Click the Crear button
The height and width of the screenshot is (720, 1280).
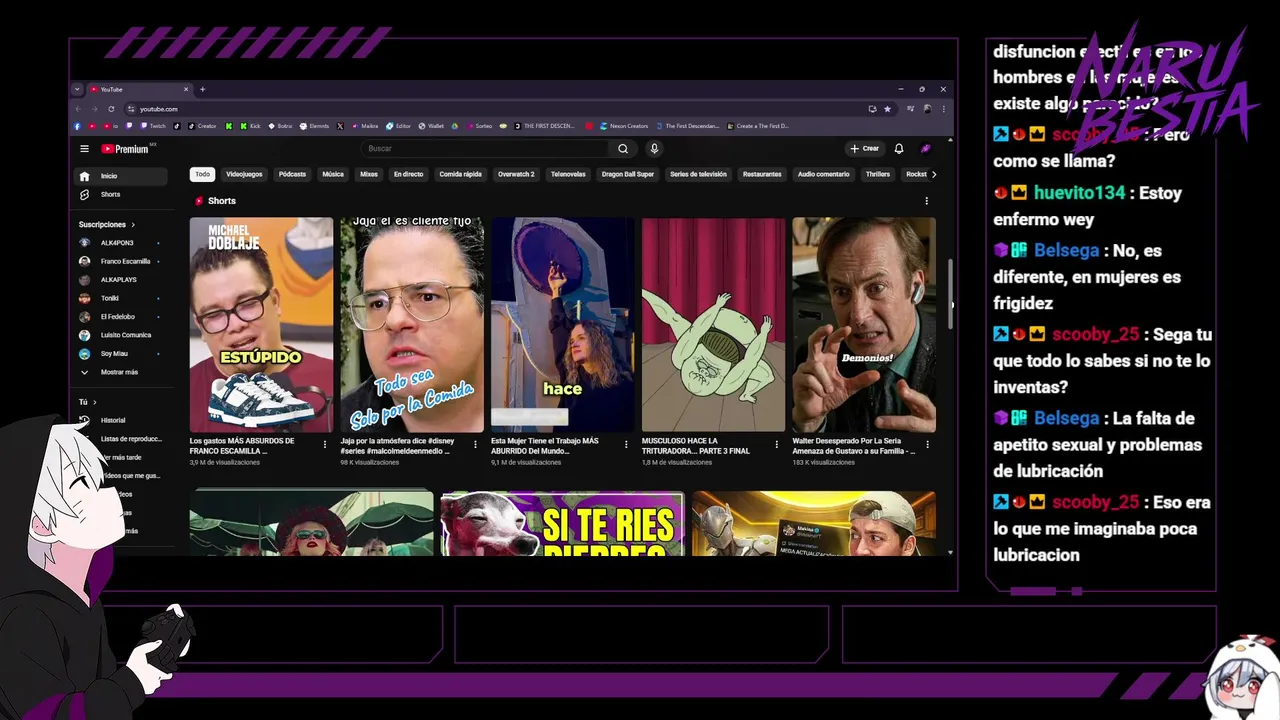pyautogui.click(x=865, y=149)
